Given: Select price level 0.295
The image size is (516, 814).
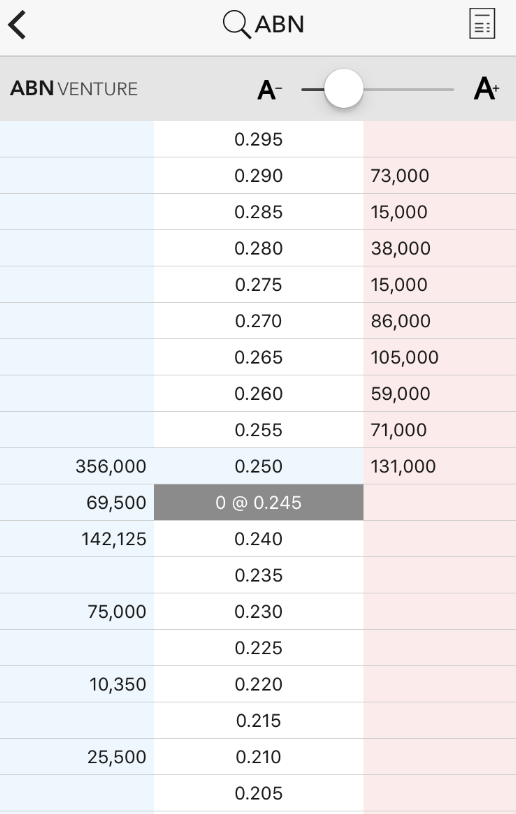Looking at the screenshot, I should 259,139.
